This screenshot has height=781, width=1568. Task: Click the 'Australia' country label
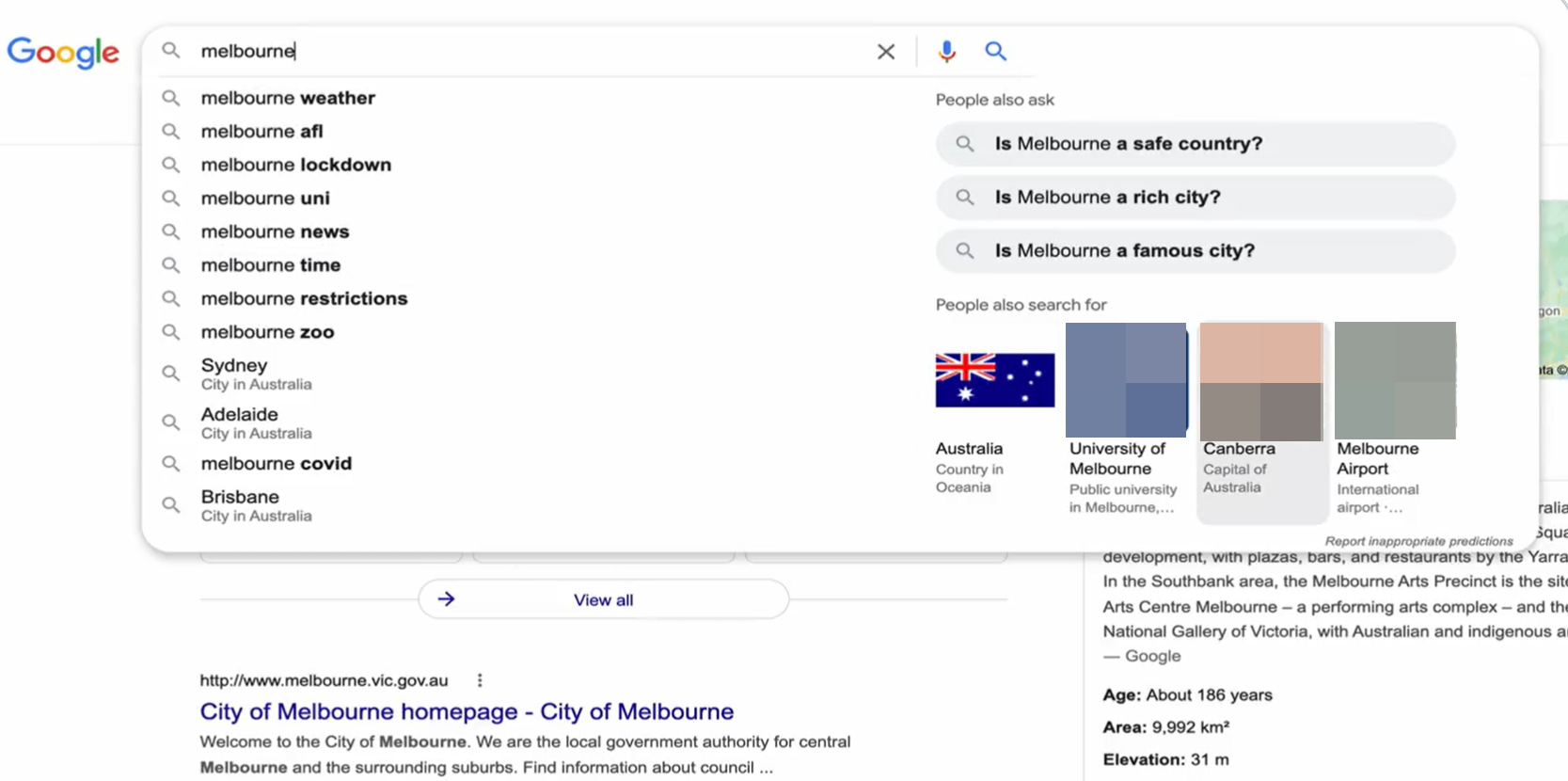click(x=969, y=449)
